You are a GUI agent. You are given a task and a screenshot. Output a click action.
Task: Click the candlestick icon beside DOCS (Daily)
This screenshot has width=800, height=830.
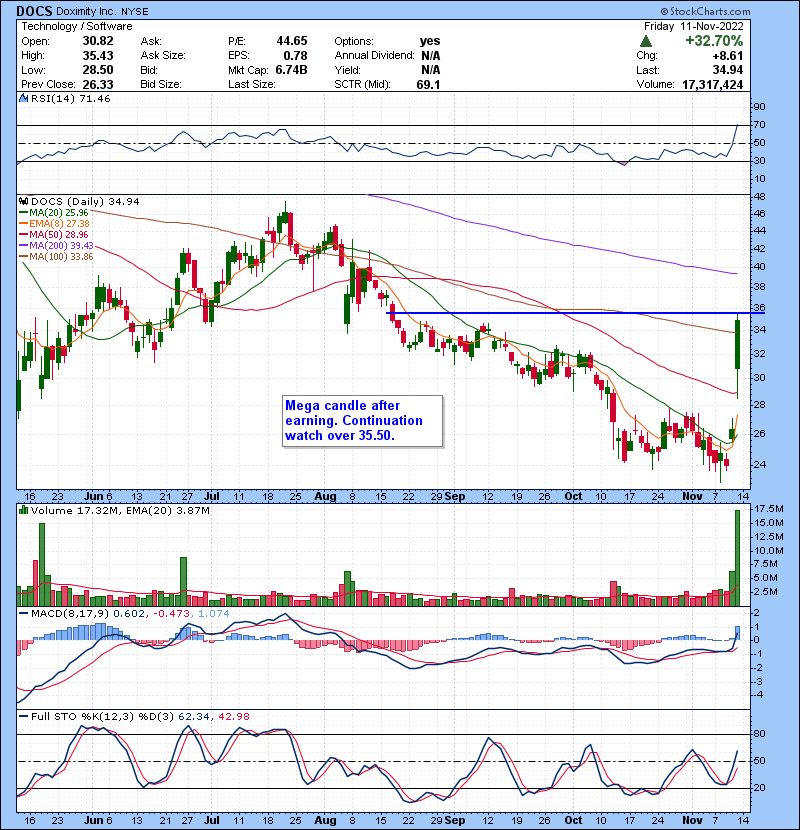[x=23, y=202]
